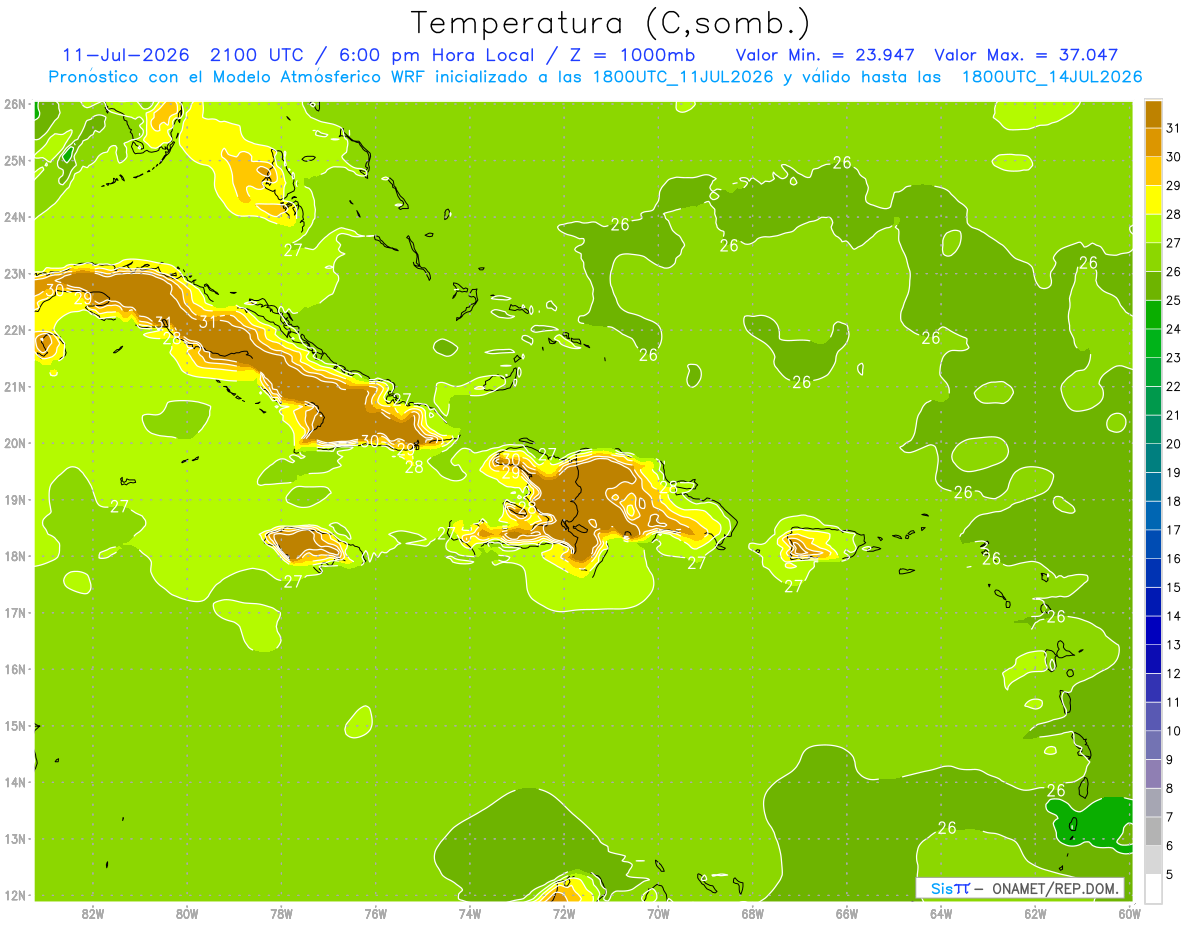Click the "64W" longitude axis label
Image resolution: width=1200 pixels, height=927 pixels.
[x=940, y=913]
